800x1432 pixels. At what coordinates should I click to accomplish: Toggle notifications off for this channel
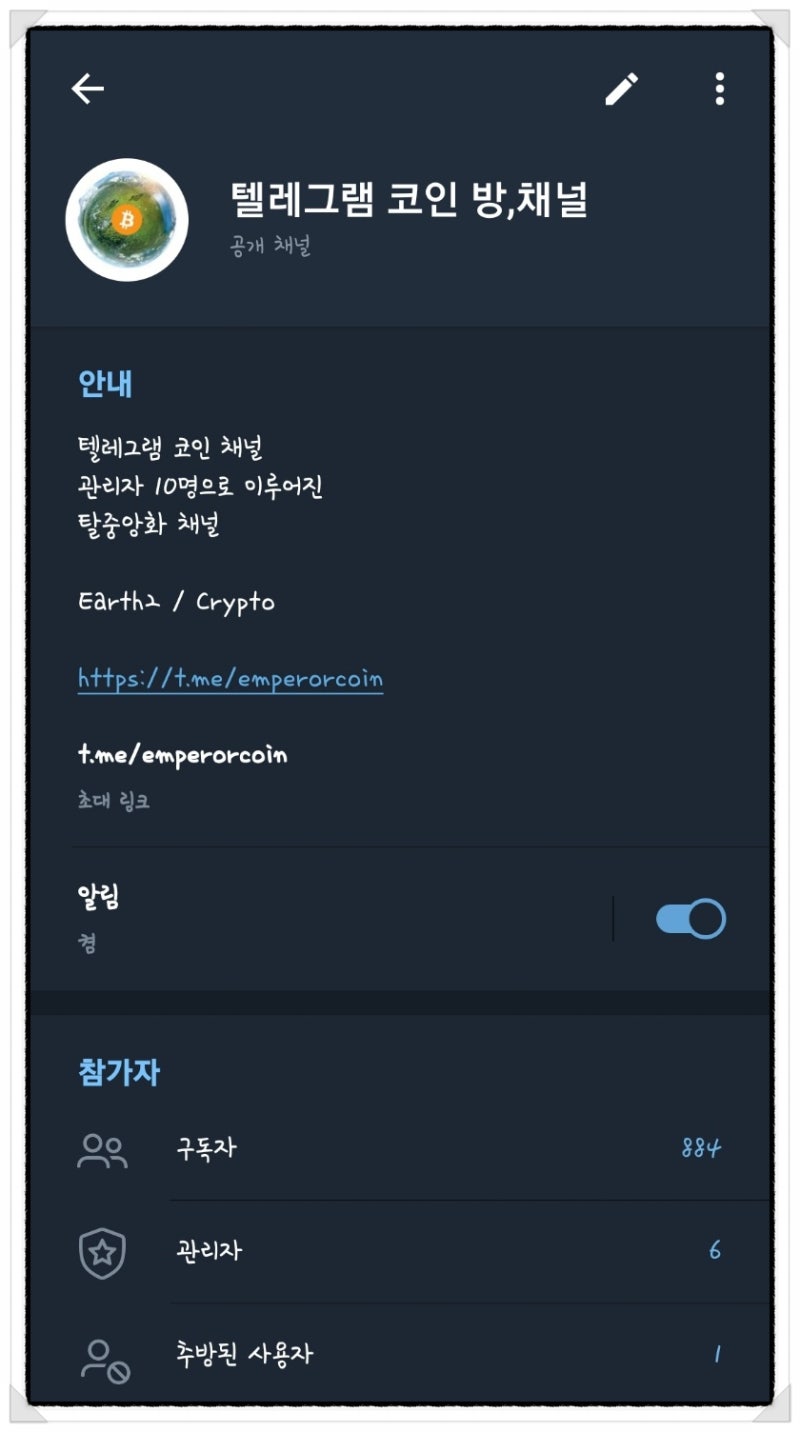(x=690, y=916)
